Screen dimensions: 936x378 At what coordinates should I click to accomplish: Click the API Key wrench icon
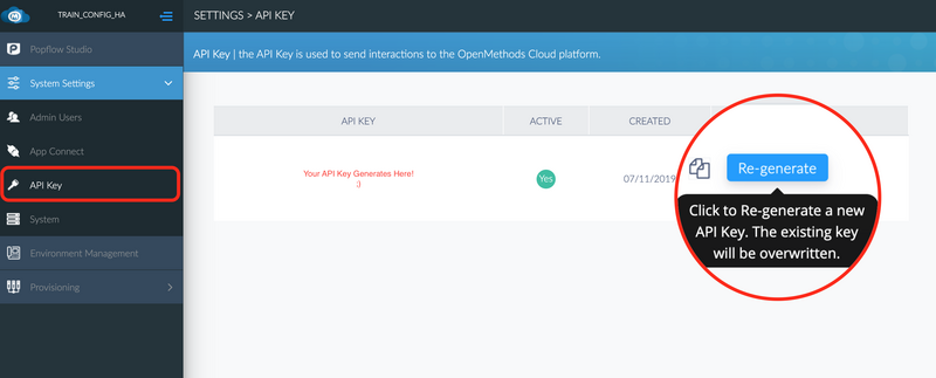[13, 185]
